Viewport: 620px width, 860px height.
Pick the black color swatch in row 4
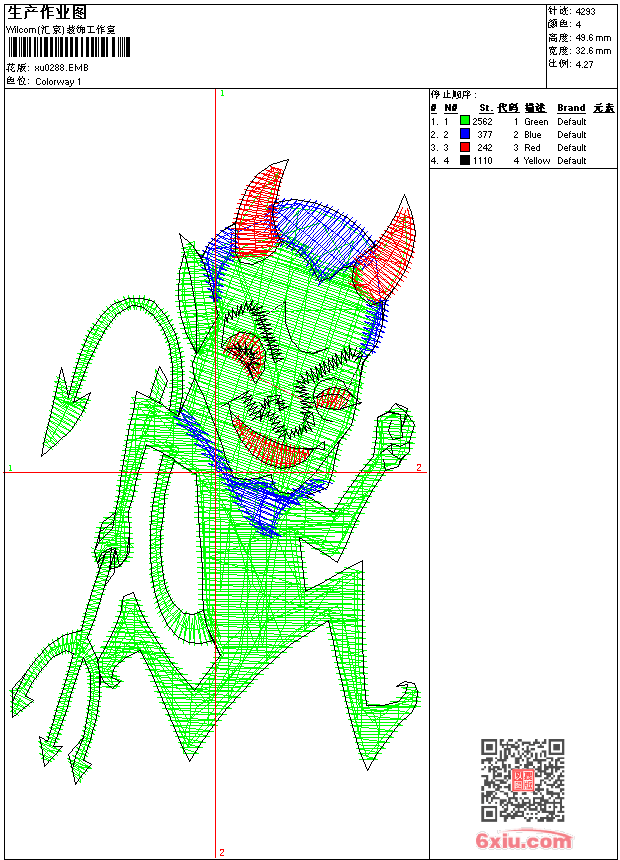coord(465,161)
